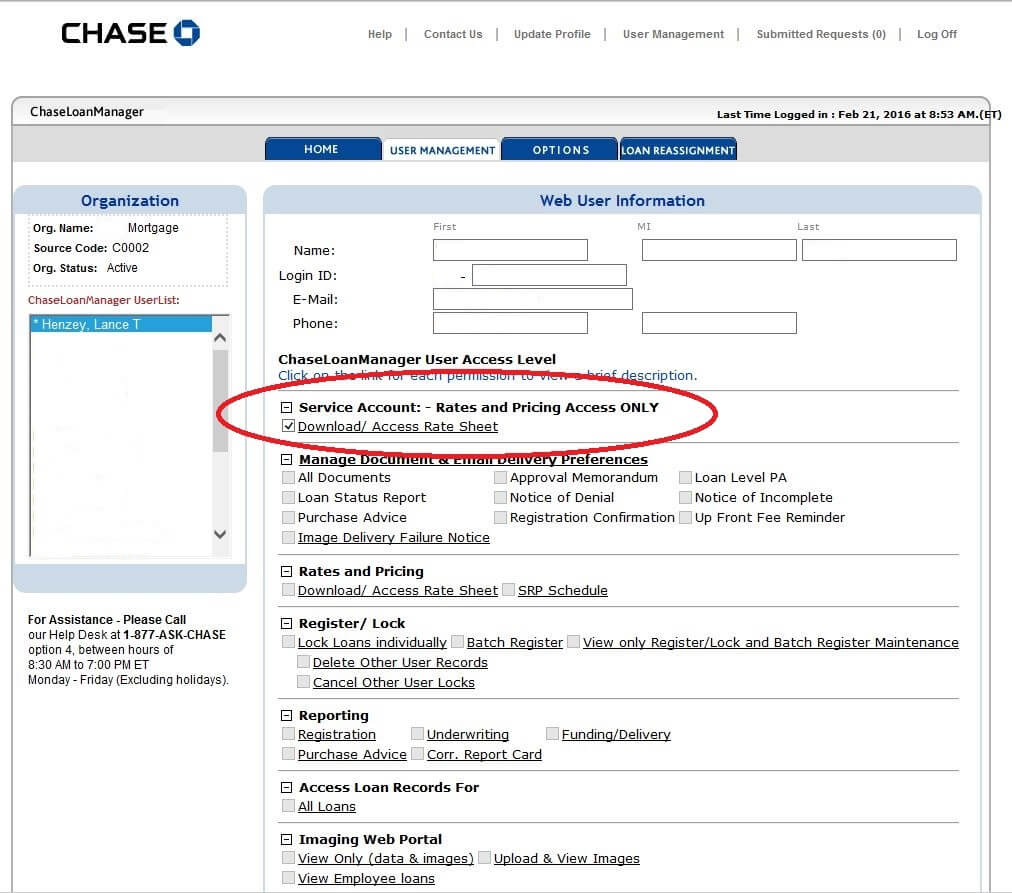Check the All Documents checkbox
The image size is (1012, 893).
289,477
